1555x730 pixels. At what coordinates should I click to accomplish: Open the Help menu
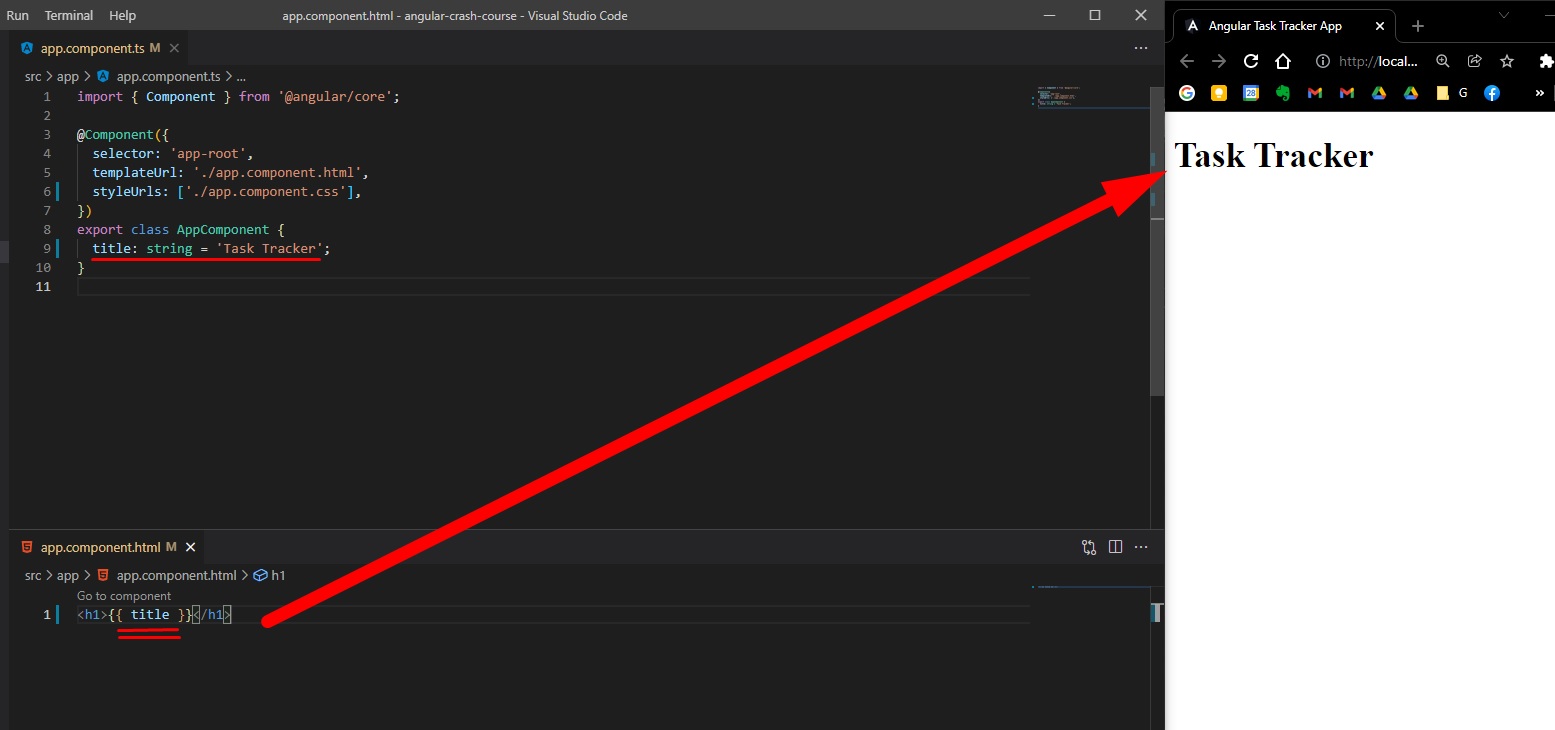(x=122, y=16)
